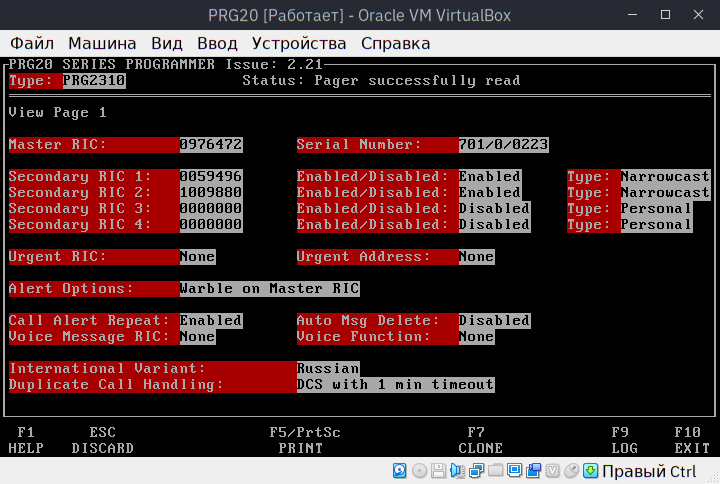Click the Urgent Address value None

coord(476,257)
